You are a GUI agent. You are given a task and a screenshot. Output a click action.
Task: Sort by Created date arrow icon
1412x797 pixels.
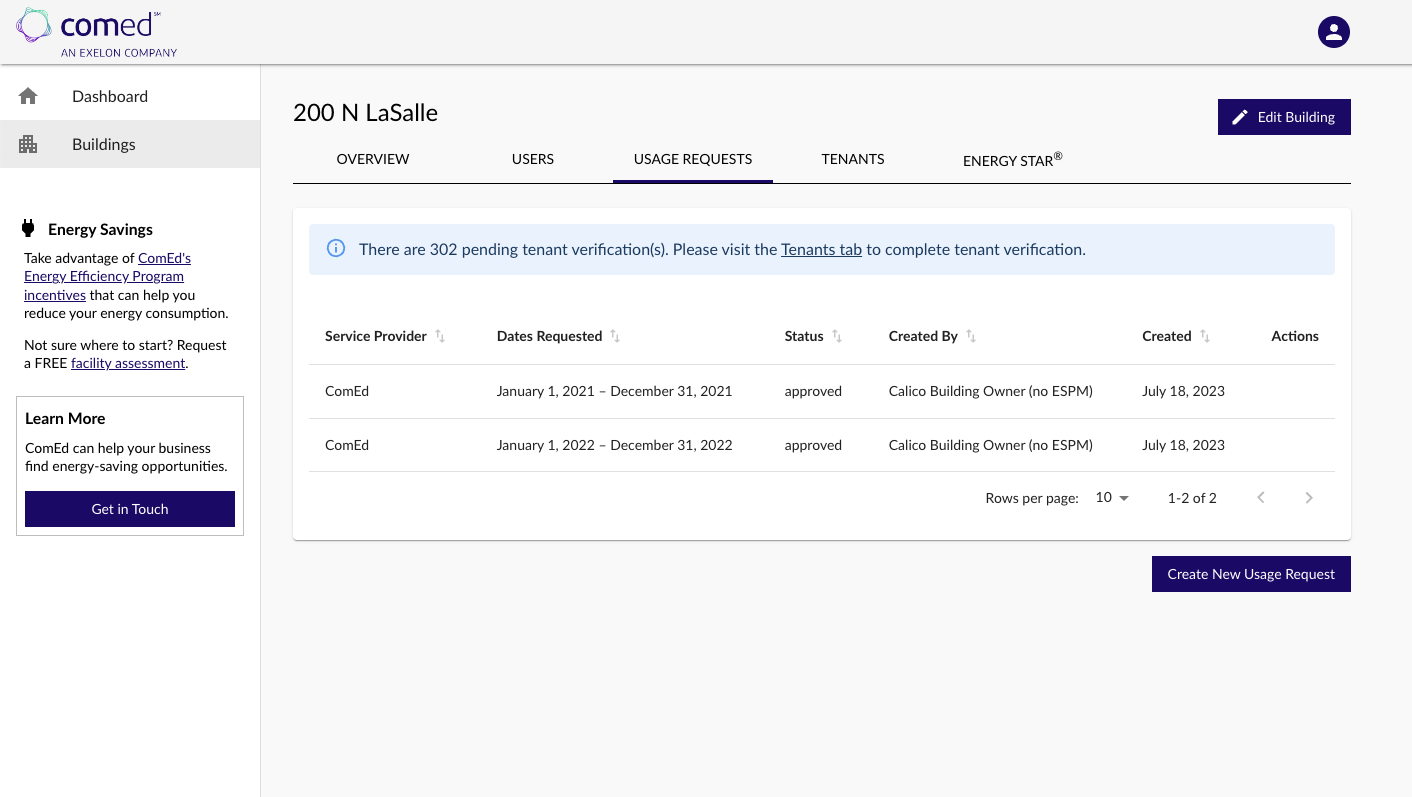(x=1205, y=336)
